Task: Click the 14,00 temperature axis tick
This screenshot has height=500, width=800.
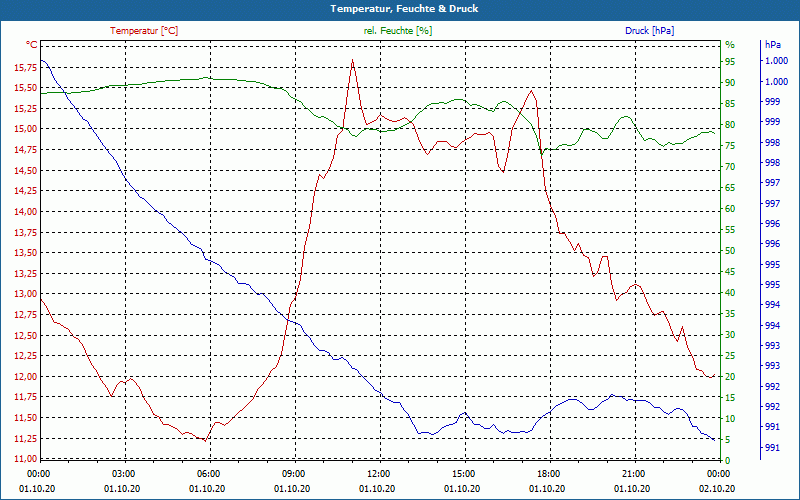Action: 26,211
